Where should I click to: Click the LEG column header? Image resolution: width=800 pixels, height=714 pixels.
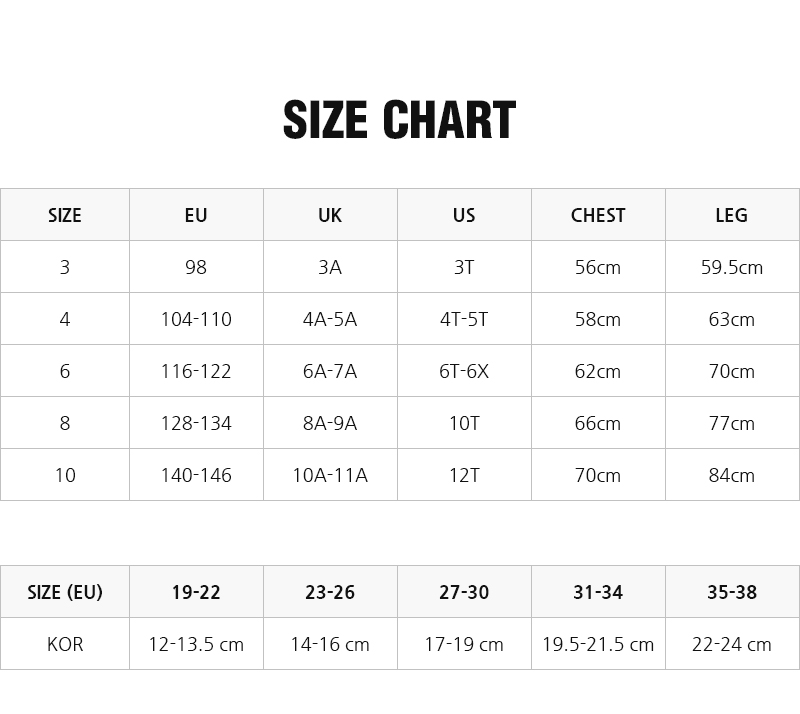732,215
